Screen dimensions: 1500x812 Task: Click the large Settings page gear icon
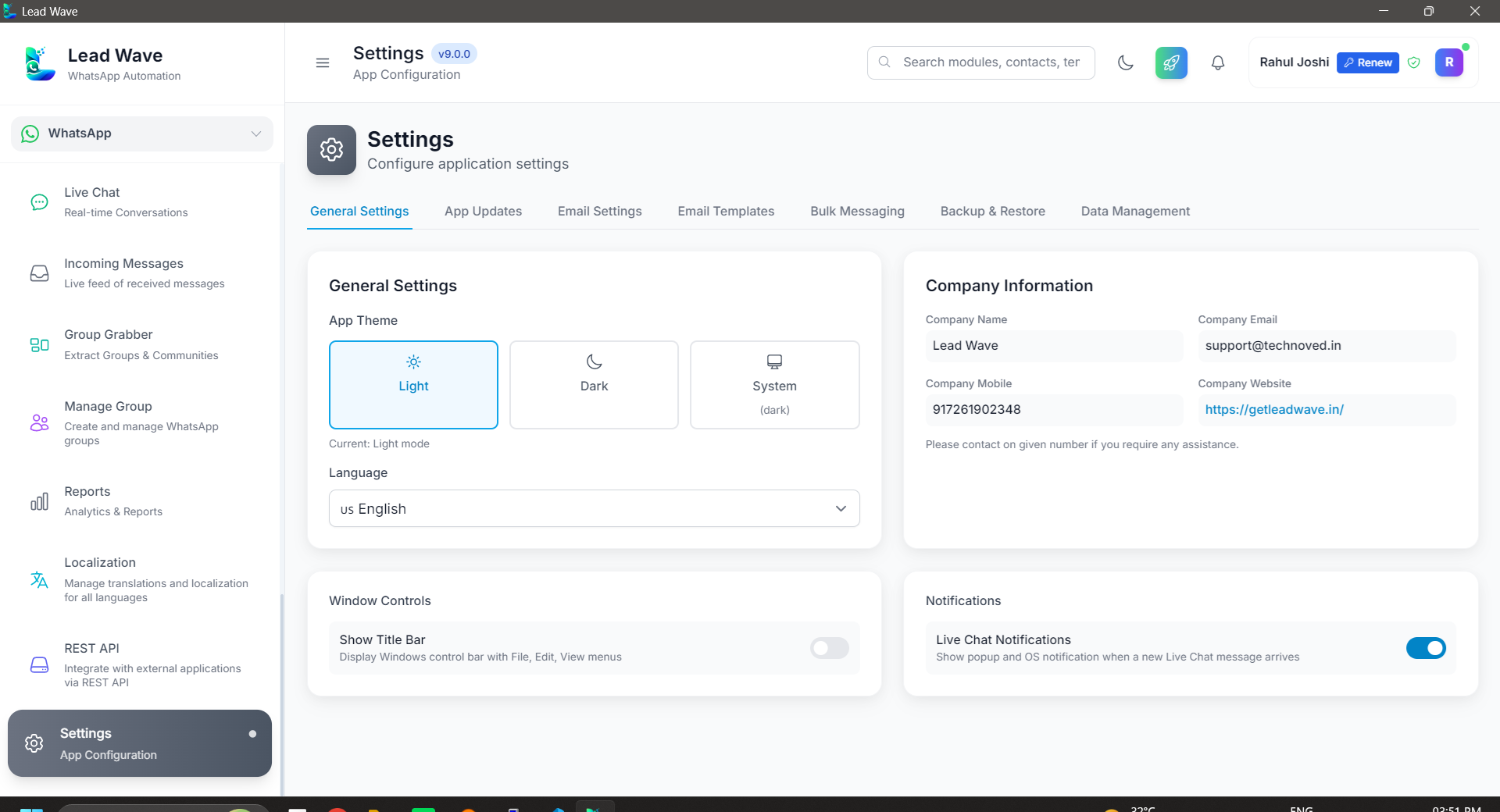tap(331, 150)
